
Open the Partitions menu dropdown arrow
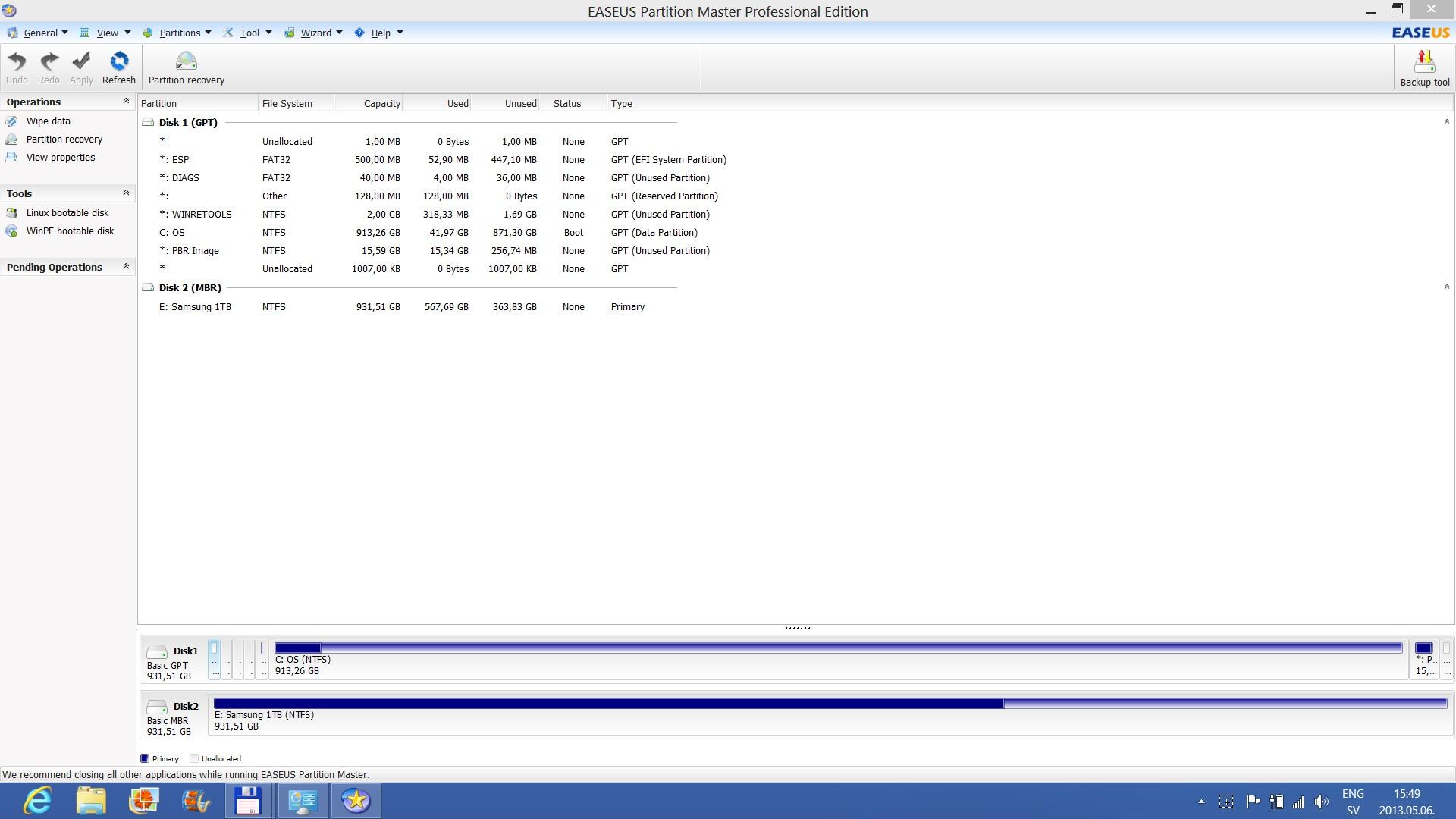208,33
